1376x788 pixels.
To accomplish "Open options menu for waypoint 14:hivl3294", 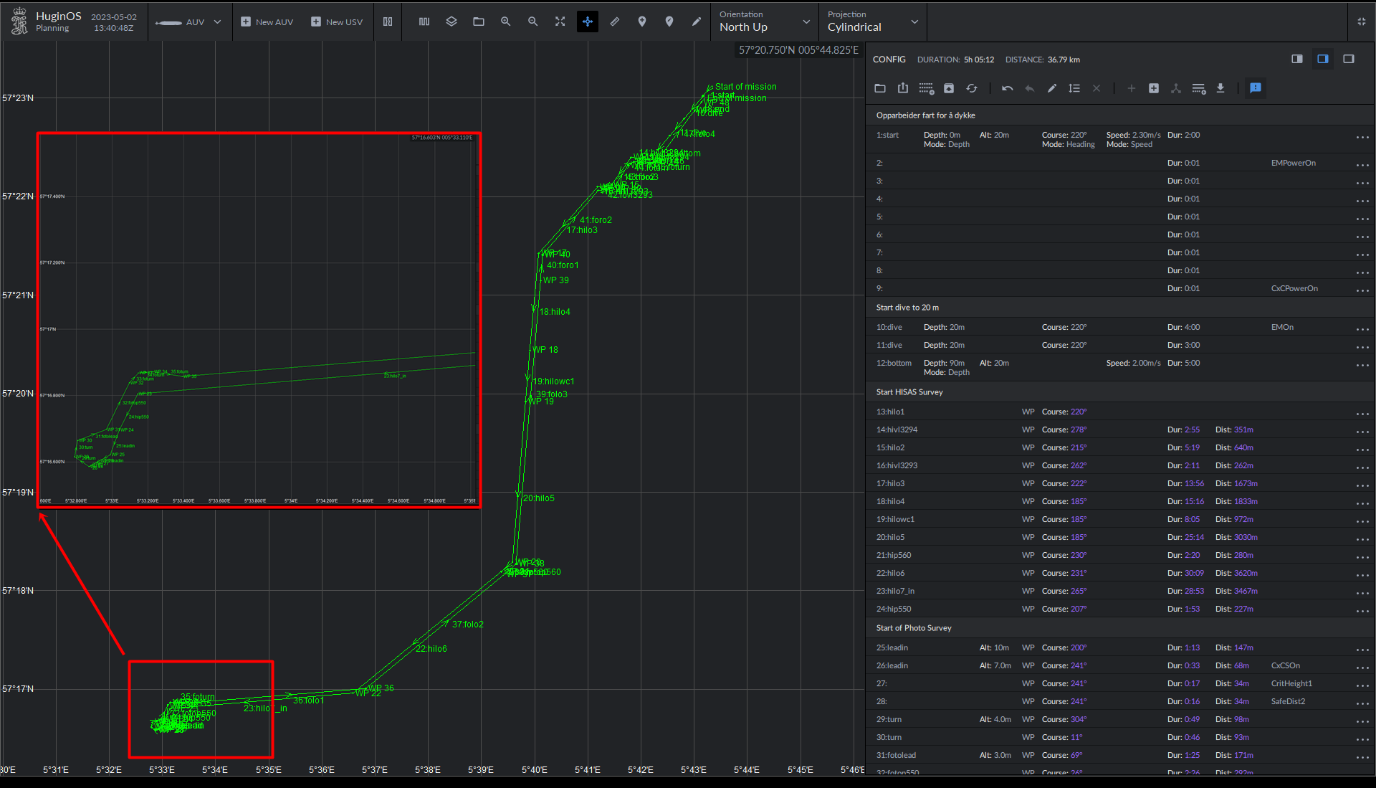I will [x=1361, y=429].
